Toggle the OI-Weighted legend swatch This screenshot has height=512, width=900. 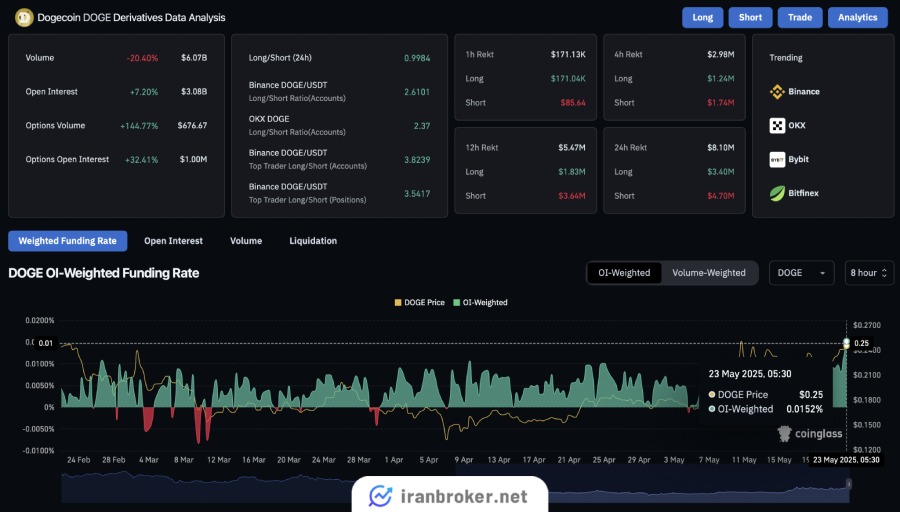(456, 302)
